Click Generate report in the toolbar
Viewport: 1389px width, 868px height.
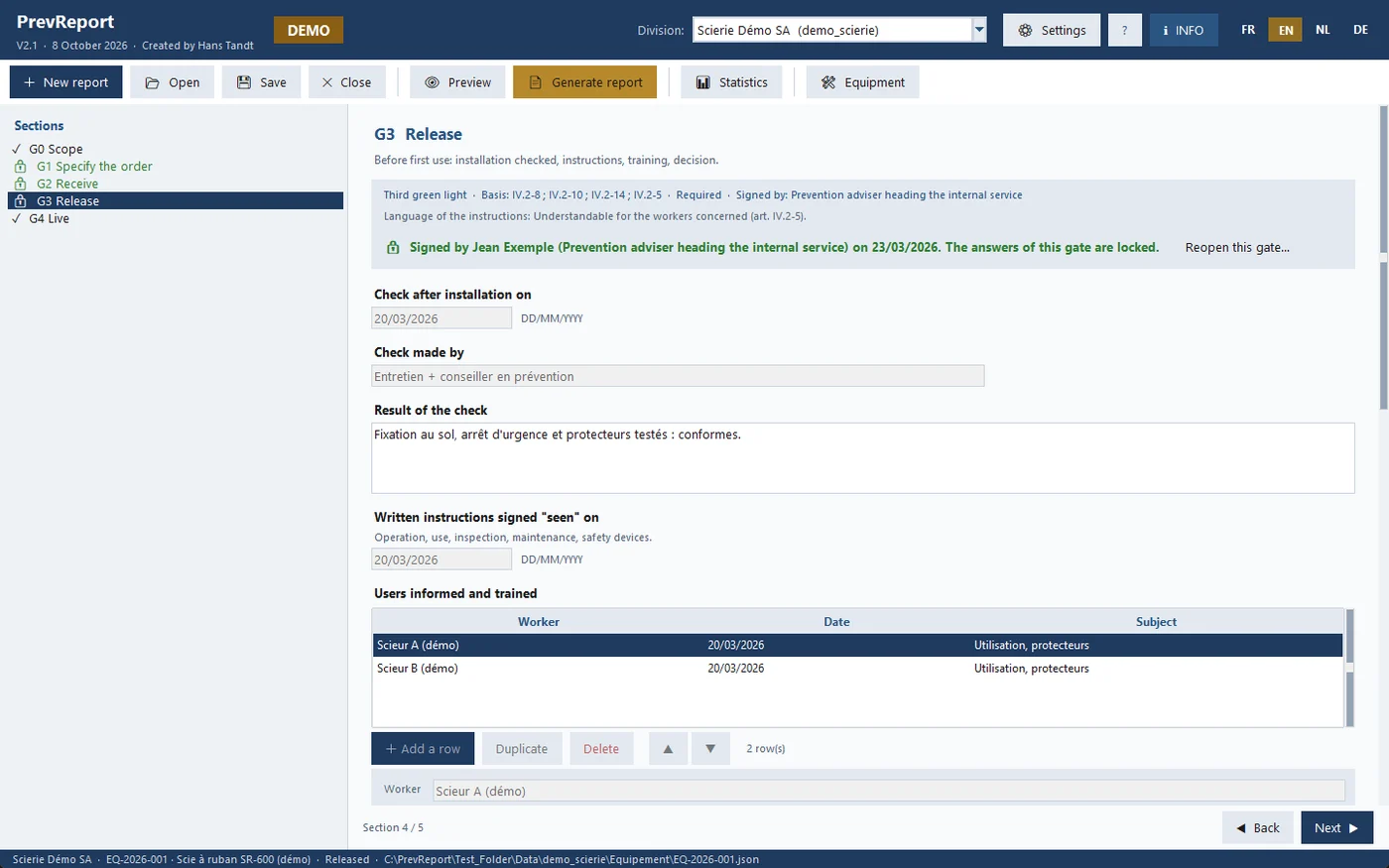coord(584,82)
